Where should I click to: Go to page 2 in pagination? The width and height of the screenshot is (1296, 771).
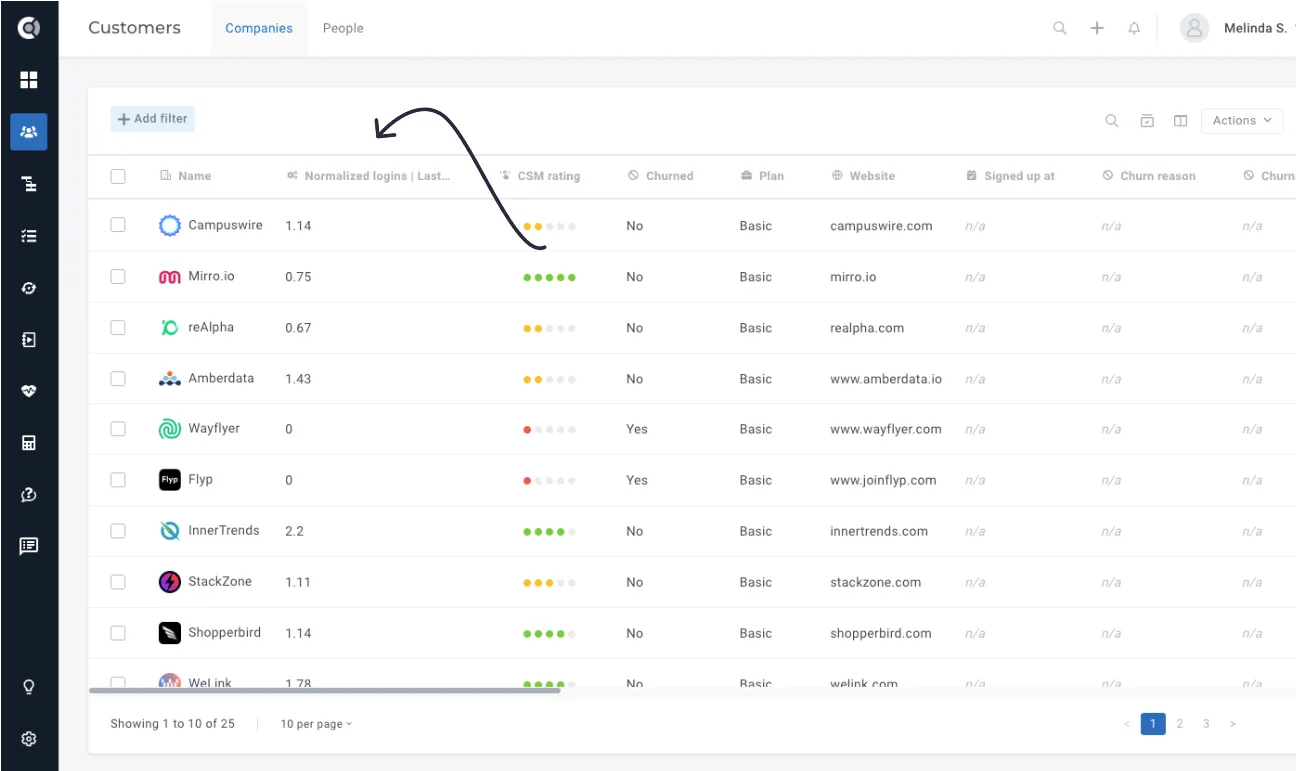(1180, 724)
